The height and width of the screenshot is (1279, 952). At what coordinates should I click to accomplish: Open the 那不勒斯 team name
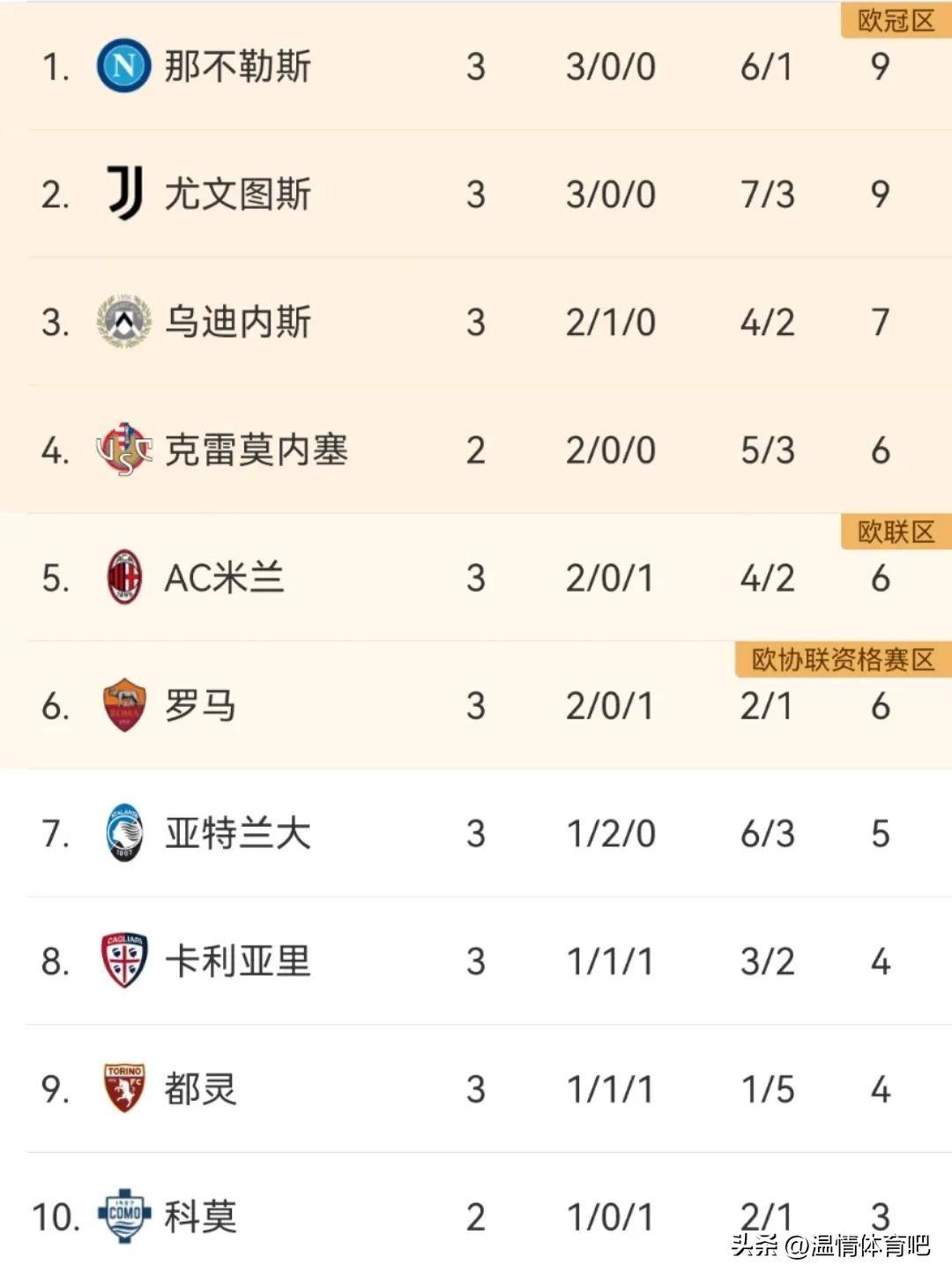[238, 67]
